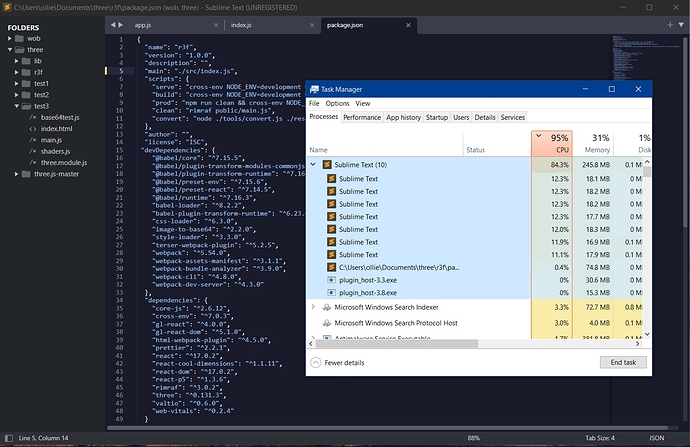Switch to Performance tab in Task Manager
The image size is (690, 447).
click(362, 117)
